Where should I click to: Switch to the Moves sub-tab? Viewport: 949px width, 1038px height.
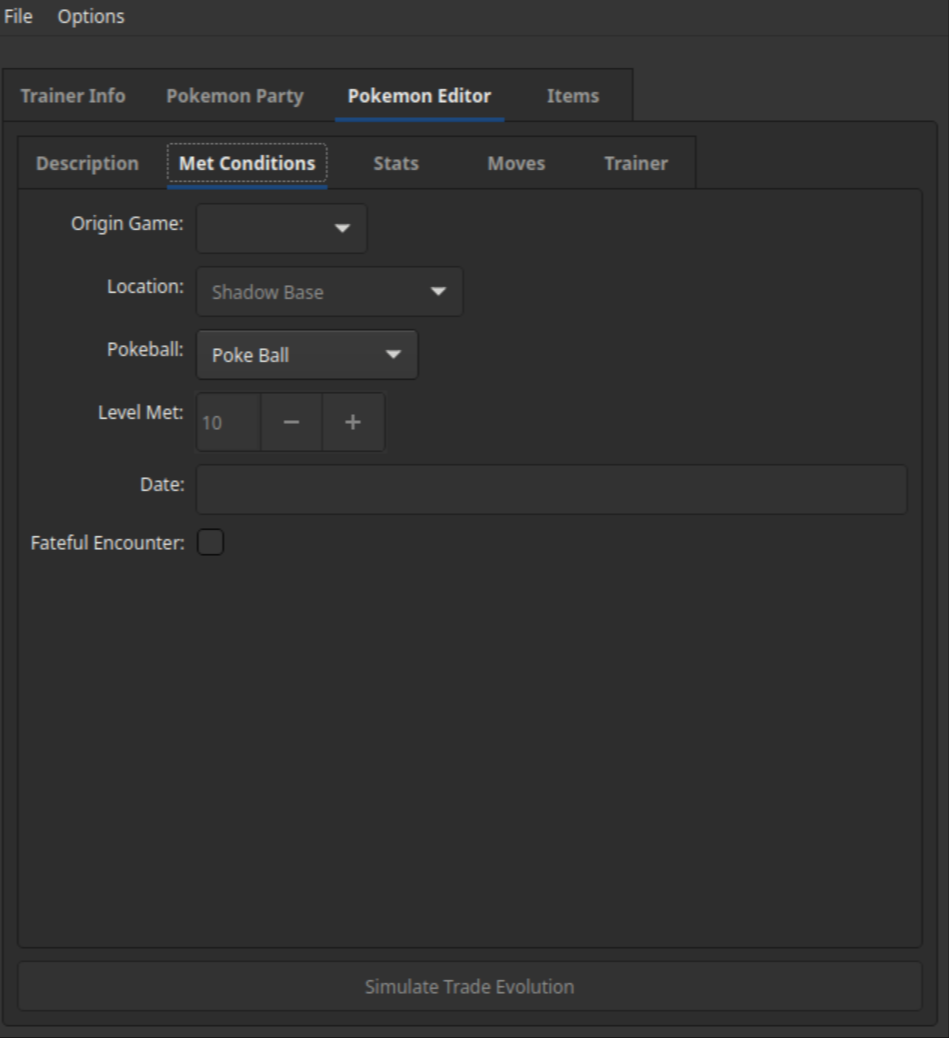(x=516, y=163)
